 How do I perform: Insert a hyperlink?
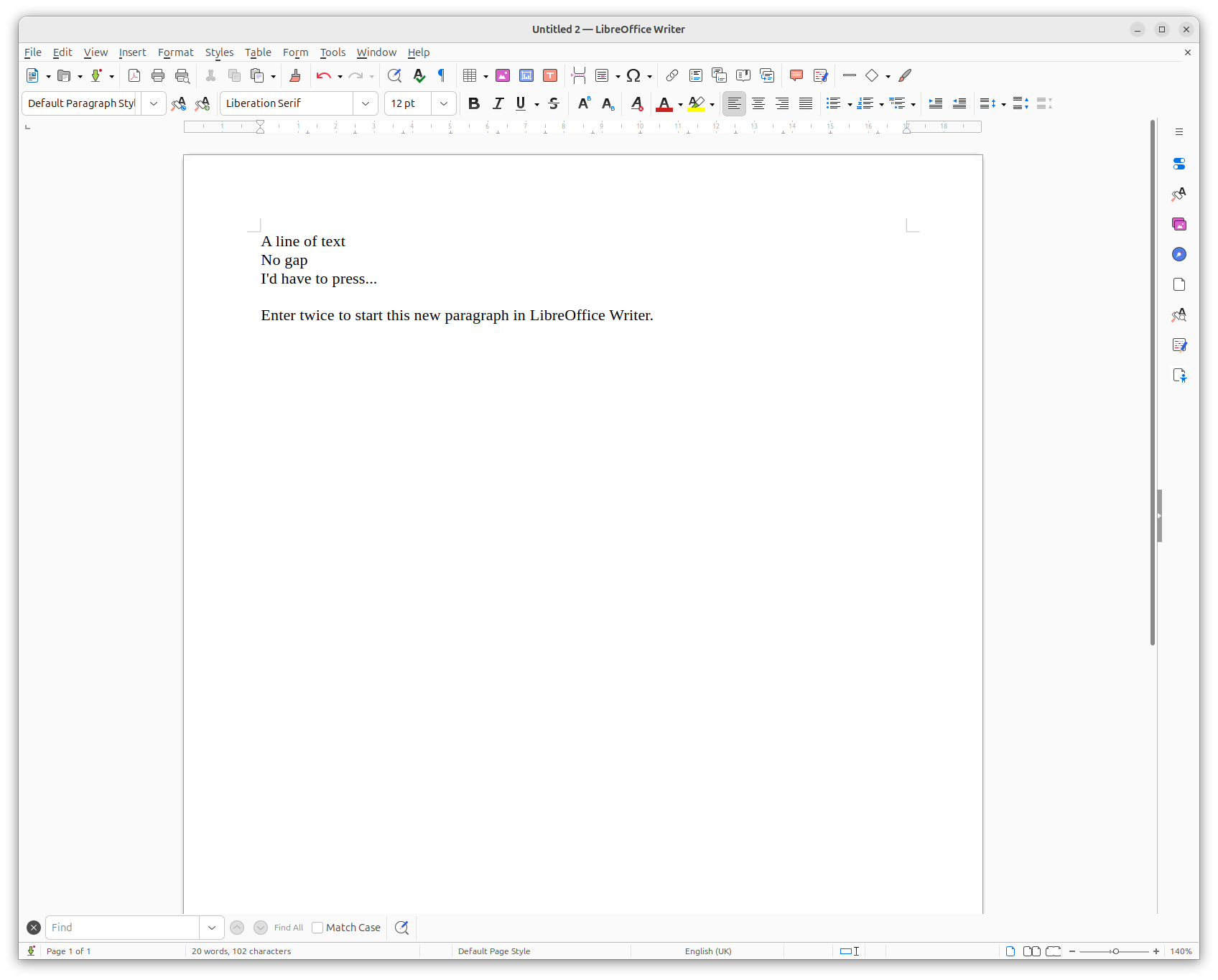click(x=672, y=75)
